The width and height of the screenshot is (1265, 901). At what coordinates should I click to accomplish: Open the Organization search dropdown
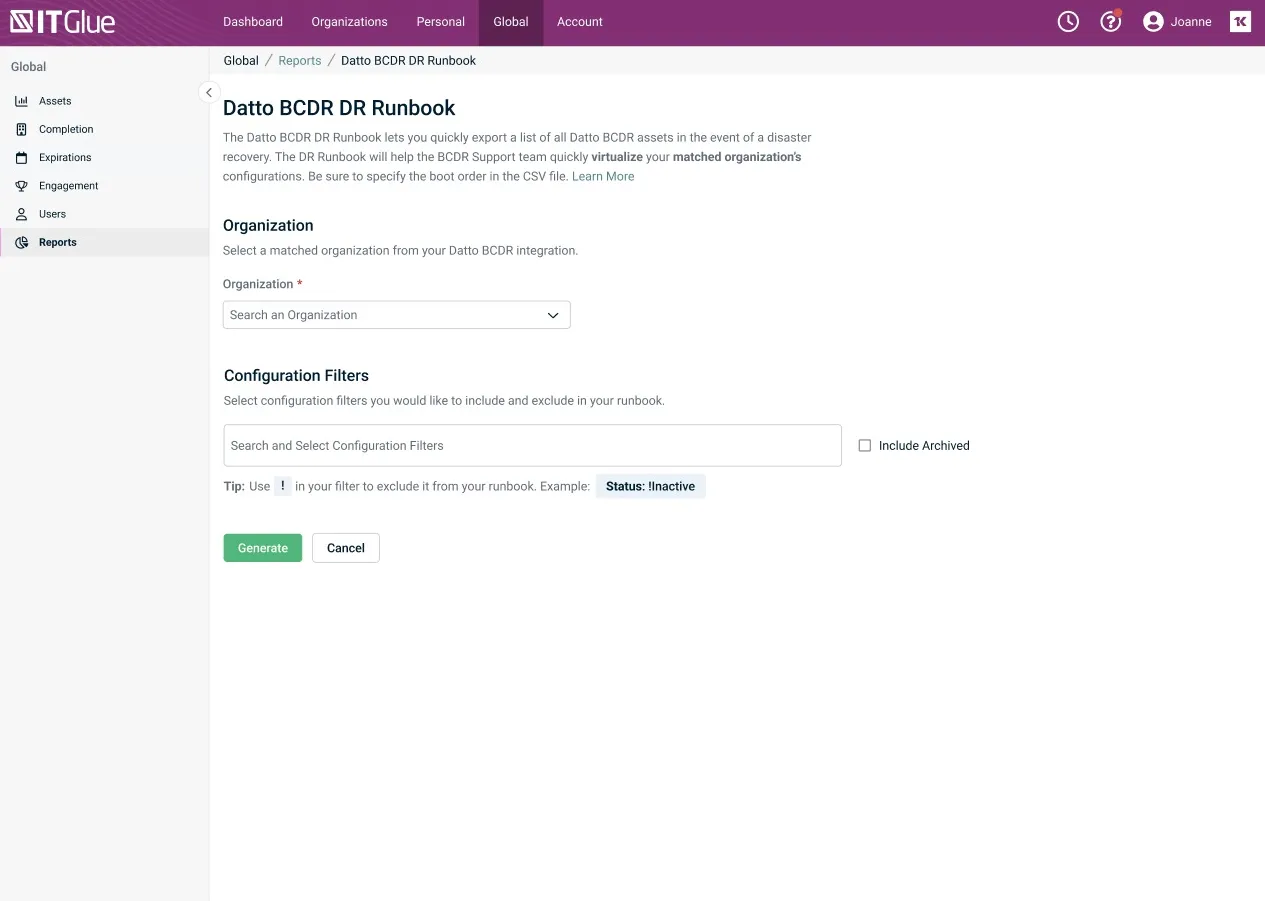(396, 315)
